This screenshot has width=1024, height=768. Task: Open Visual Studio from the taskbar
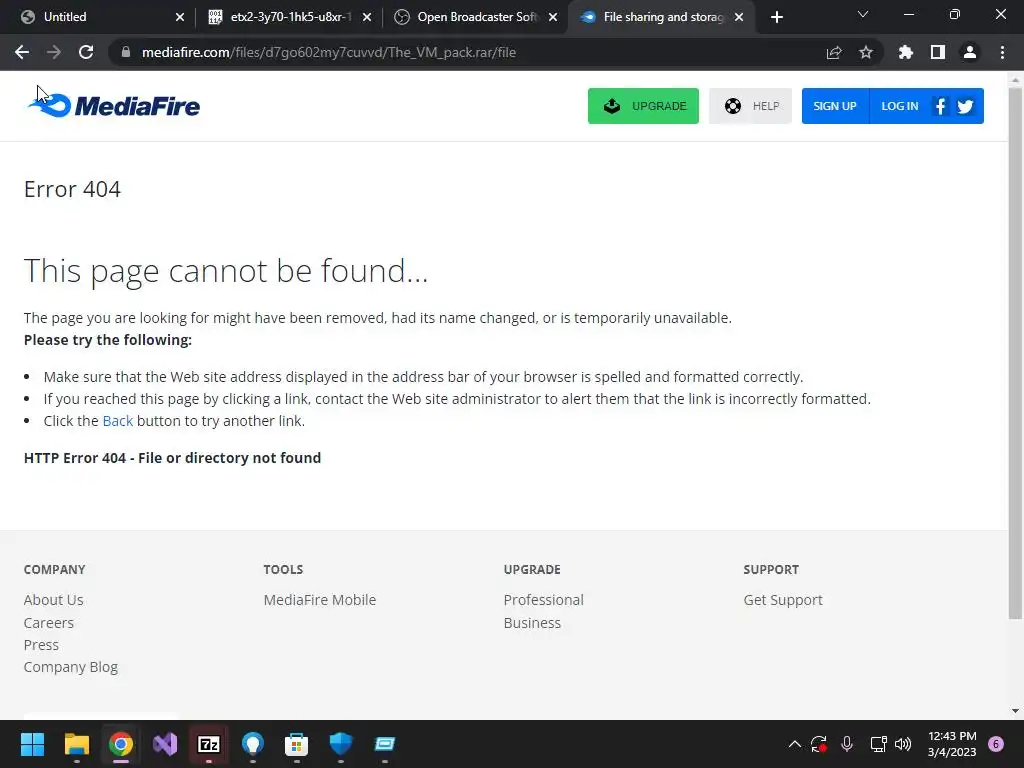click(165, 744)
